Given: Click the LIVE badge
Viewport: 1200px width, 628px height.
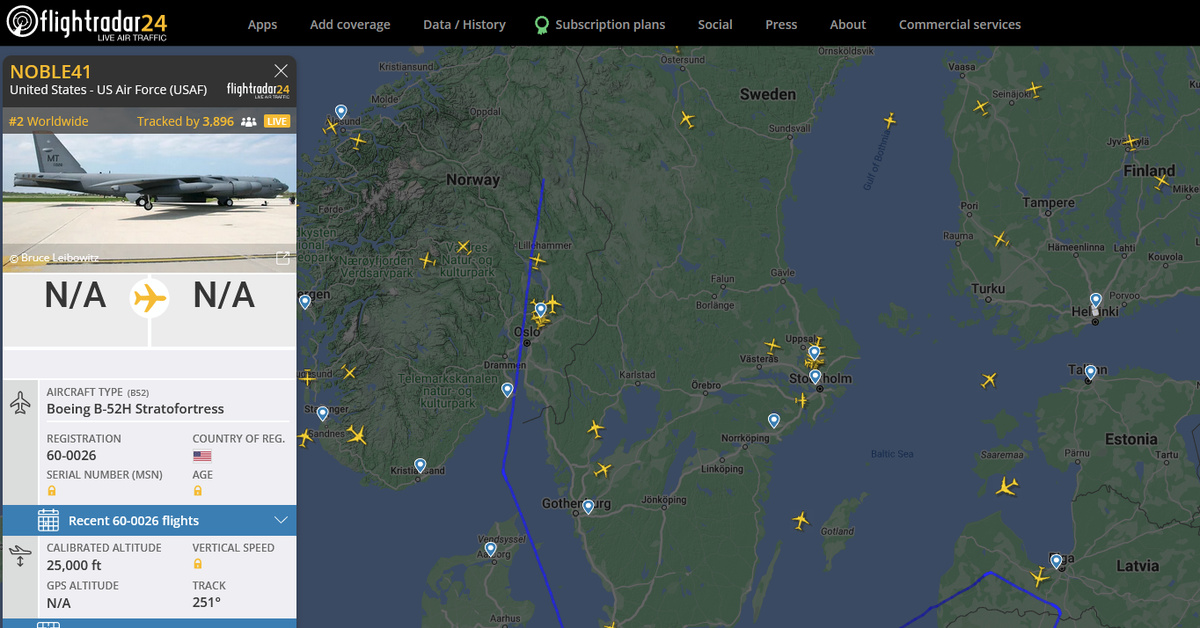Looking at the screenshot, I should coord(277,121).
